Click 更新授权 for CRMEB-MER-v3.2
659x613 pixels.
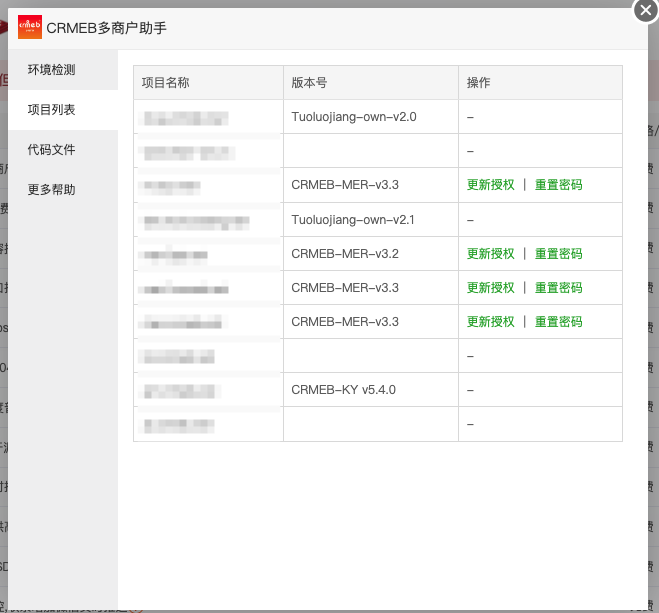(490, 254)
